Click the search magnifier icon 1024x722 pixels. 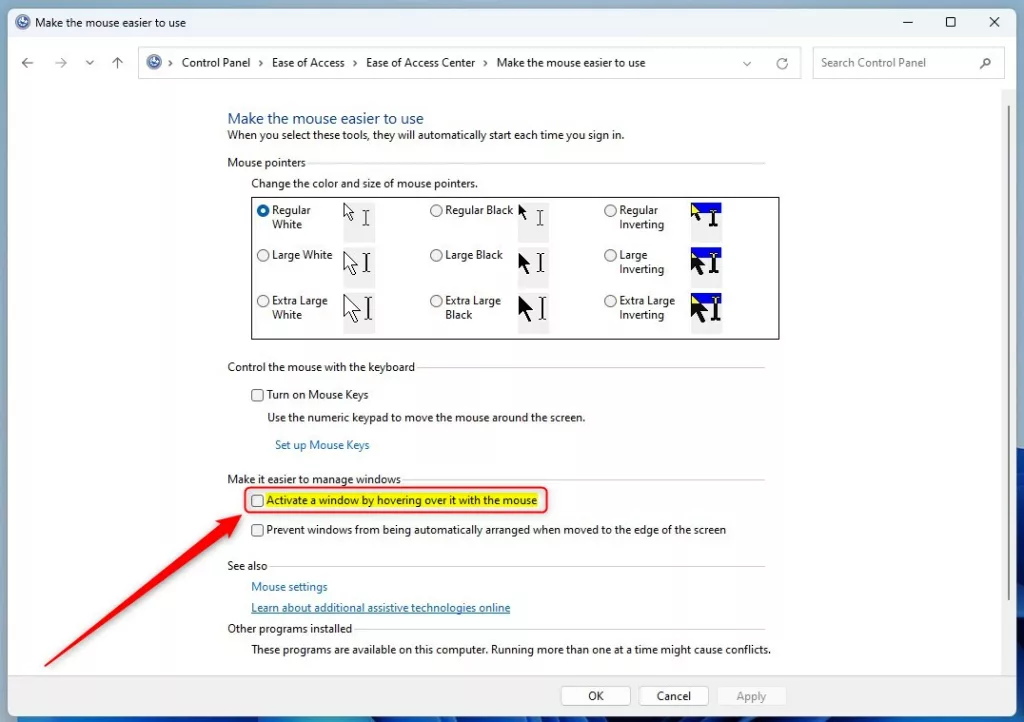tap(985, 63)
